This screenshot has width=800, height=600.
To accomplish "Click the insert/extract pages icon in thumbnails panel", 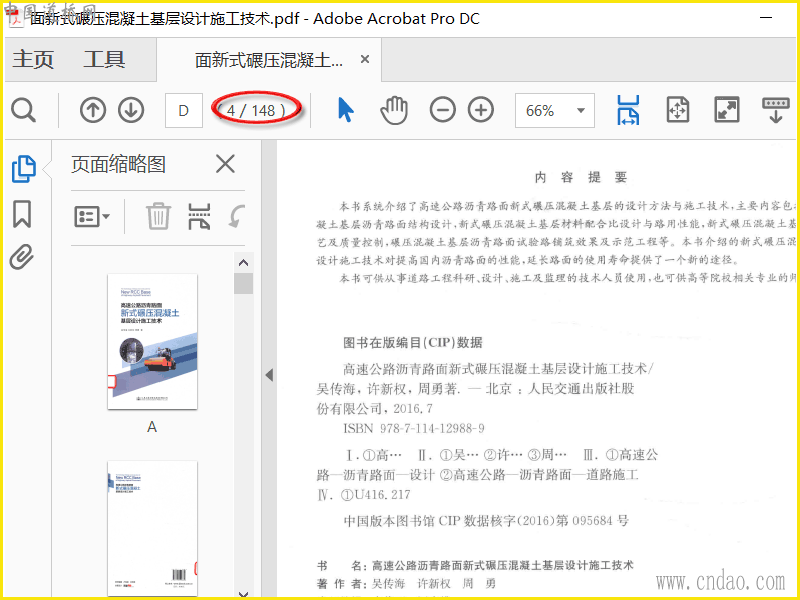I will tap(199, 216).
